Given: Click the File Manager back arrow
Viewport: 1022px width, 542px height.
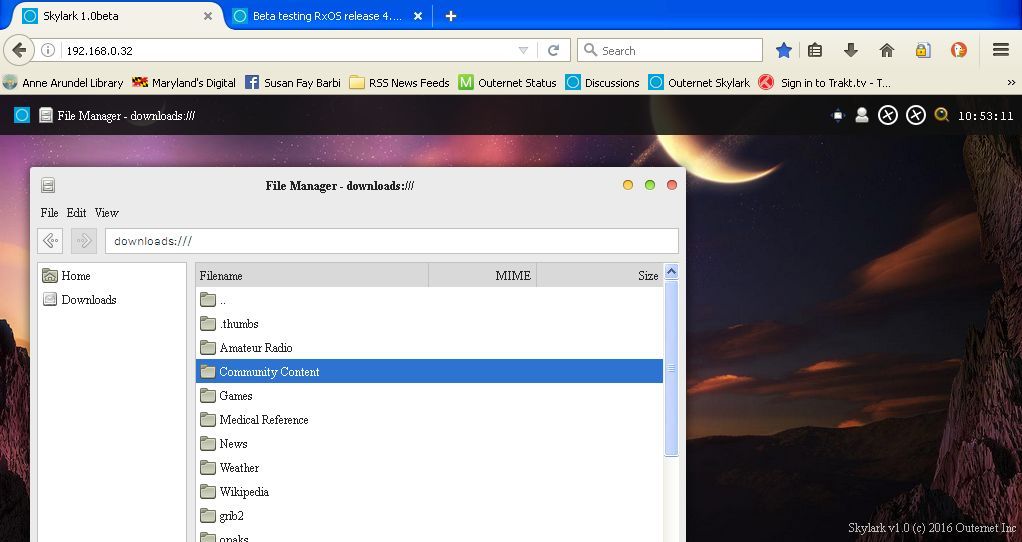Looking at the screenshot, I should tap(51, 241).
